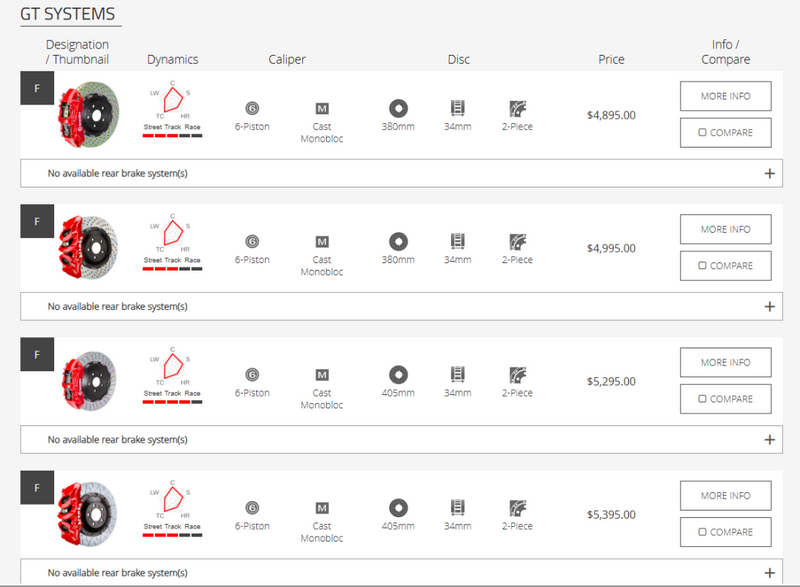Tick the Compare checkbox for the $5,295.00 system

pyautogui.click(x=703, y=399)
